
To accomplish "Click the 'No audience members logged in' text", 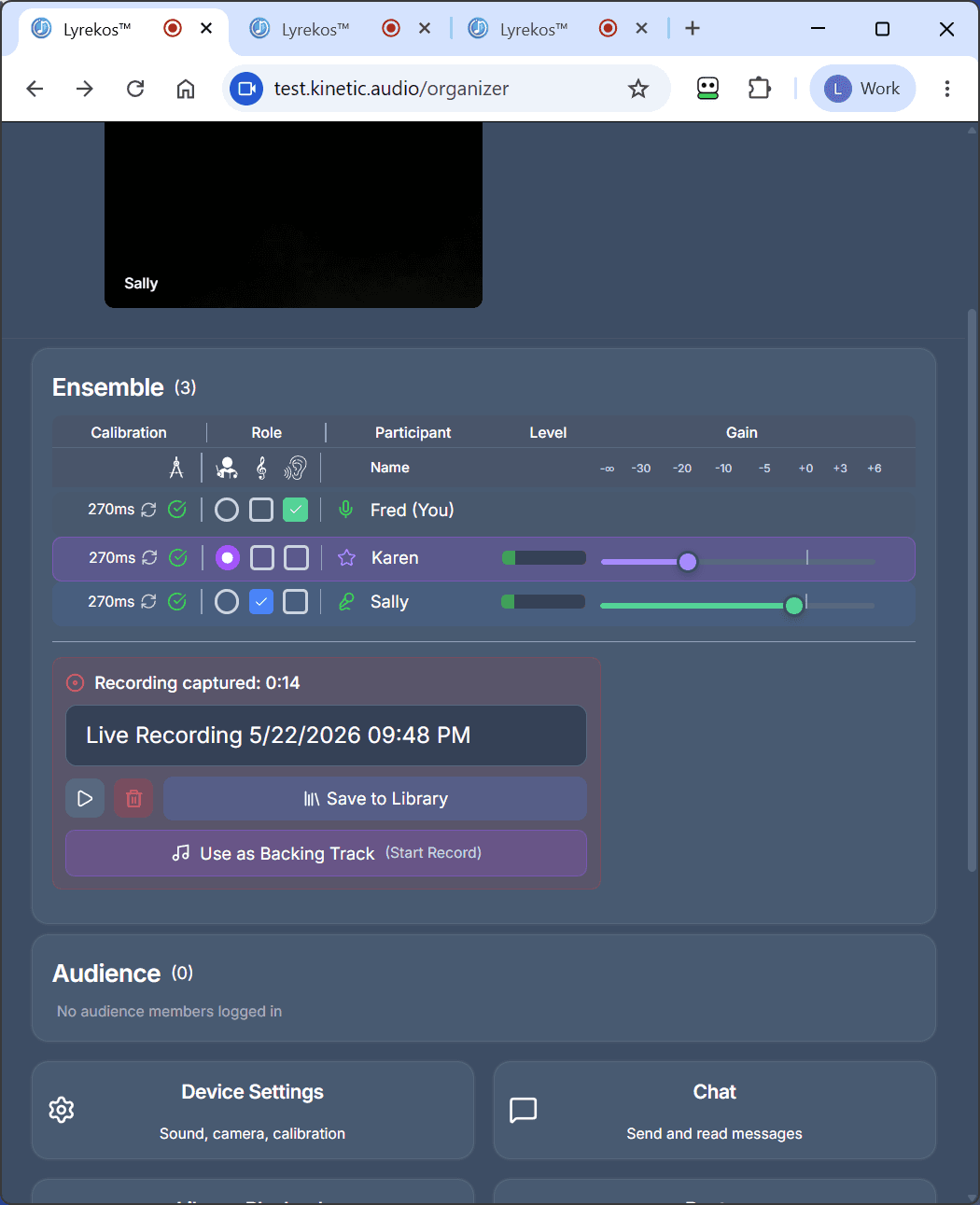I will [169, 1011].
